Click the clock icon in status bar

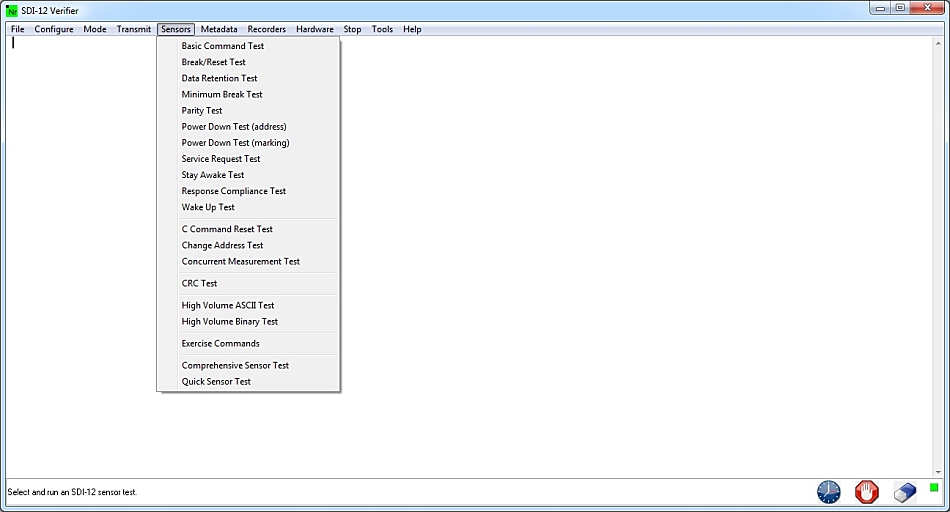pyautogui.click(x=828, y=492)
